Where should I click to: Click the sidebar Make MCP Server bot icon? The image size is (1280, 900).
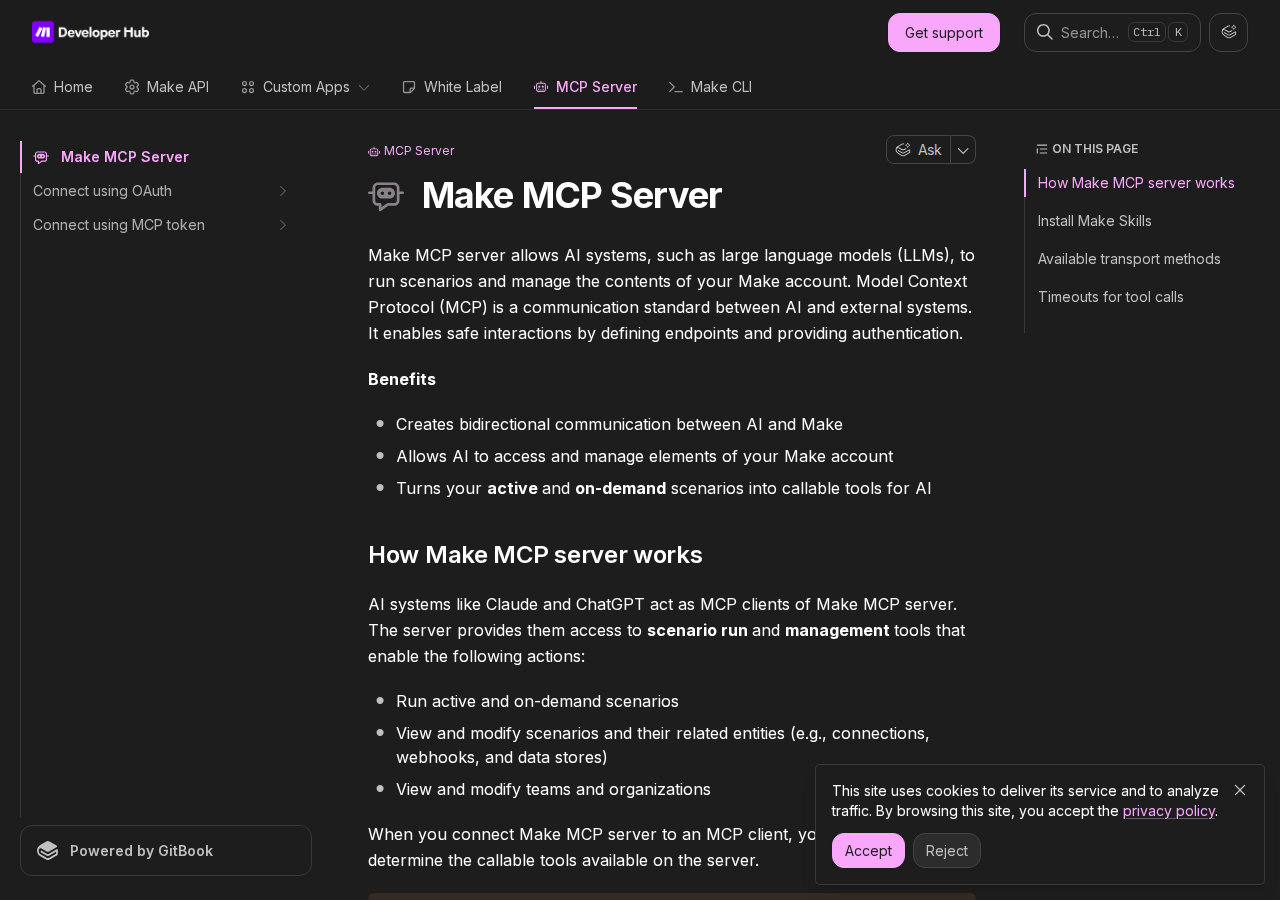point(41,157)
